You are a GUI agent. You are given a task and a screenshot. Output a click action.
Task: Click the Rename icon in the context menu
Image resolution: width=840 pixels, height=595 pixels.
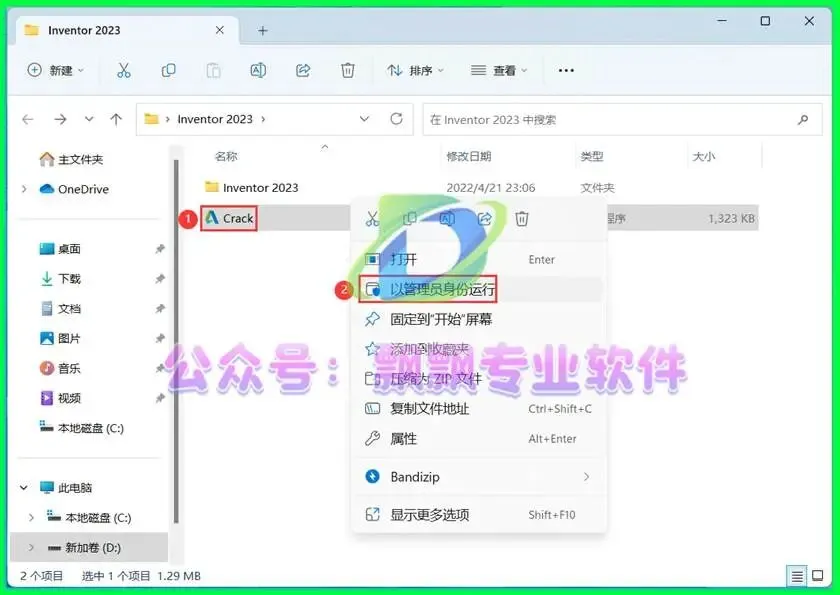(447, 219)
